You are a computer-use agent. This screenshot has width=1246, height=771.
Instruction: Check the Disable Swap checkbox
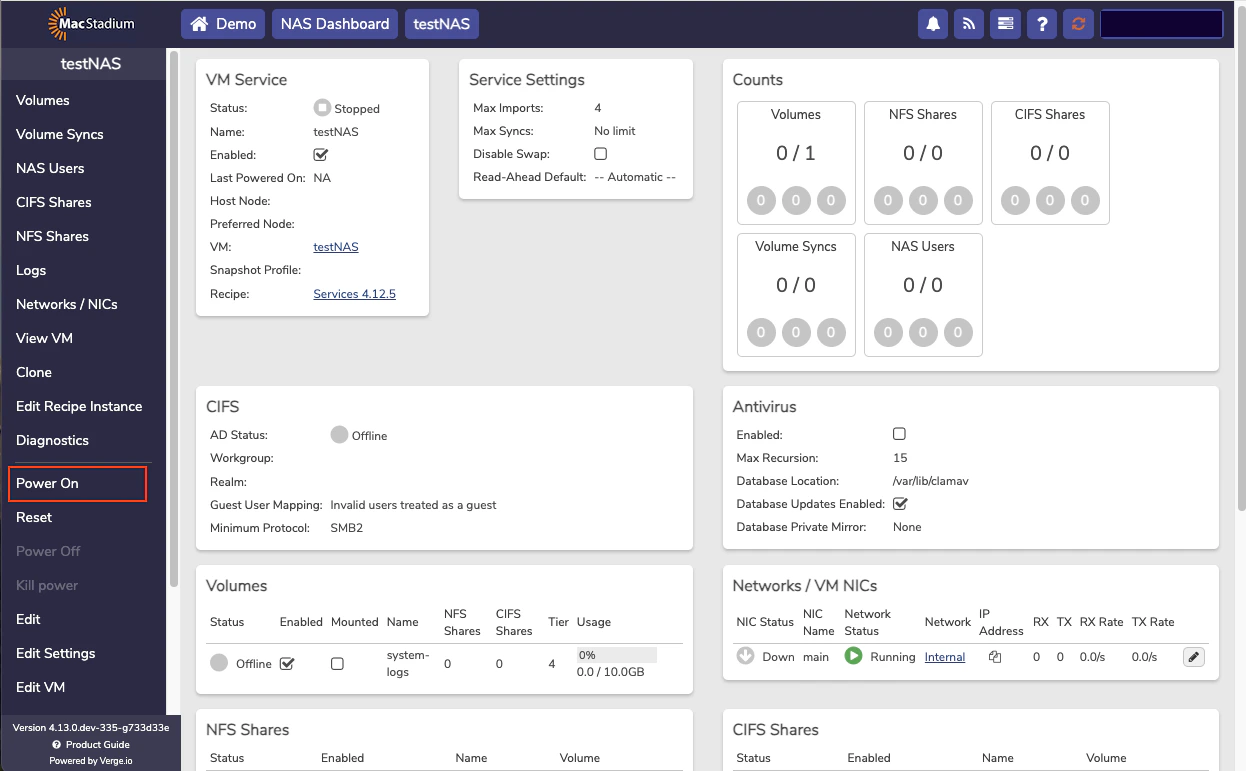click(601, 154)
